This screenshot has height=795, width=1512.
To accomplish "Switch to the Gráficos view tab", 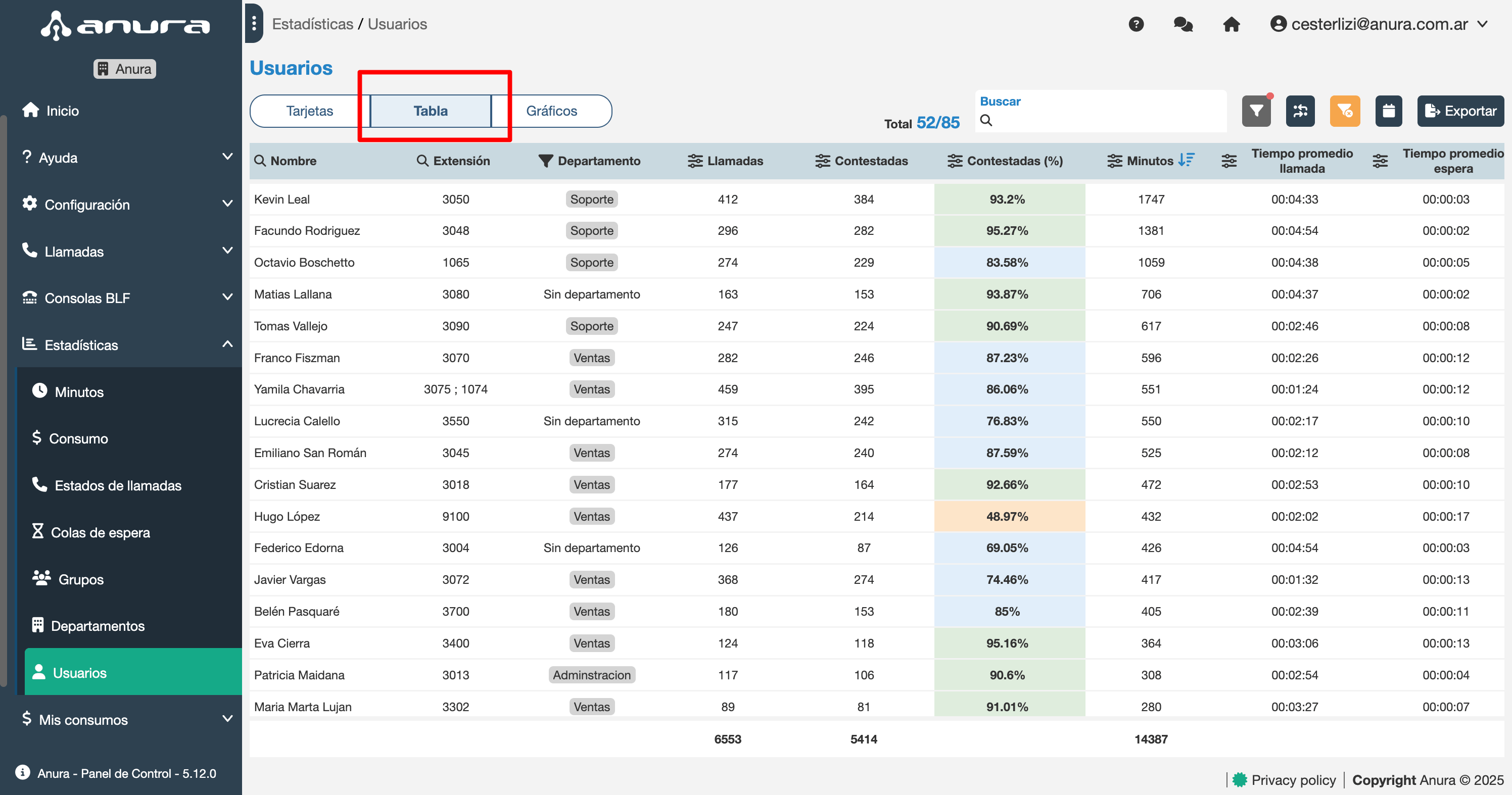I will (x=551, y=111).
